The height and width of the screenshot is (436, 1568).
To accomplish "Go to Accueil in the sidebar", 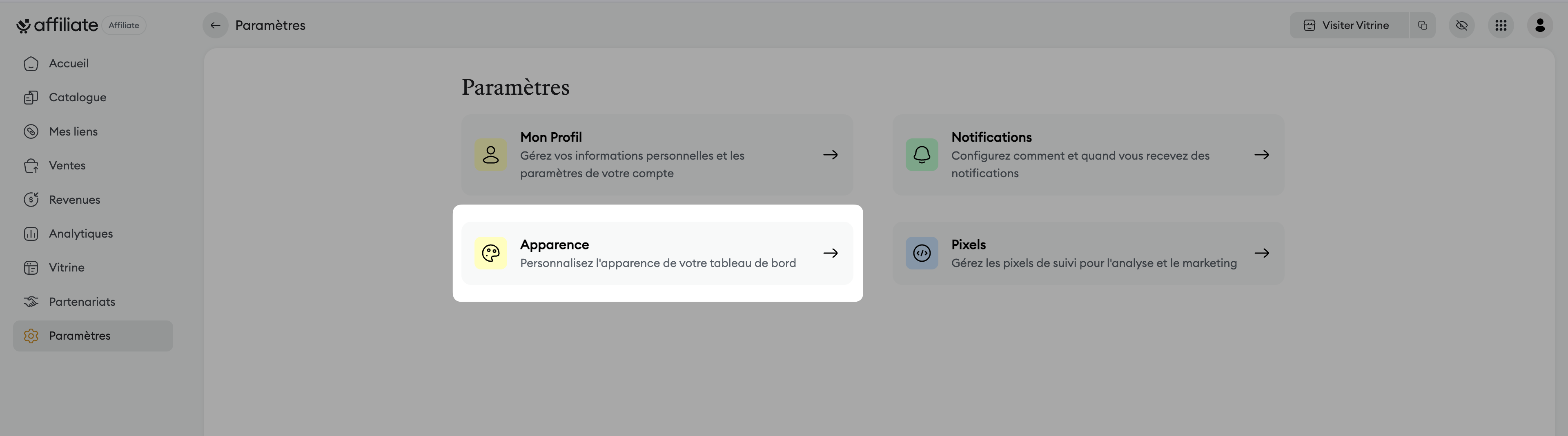I will pyautogui.click(x=68, y=63).
